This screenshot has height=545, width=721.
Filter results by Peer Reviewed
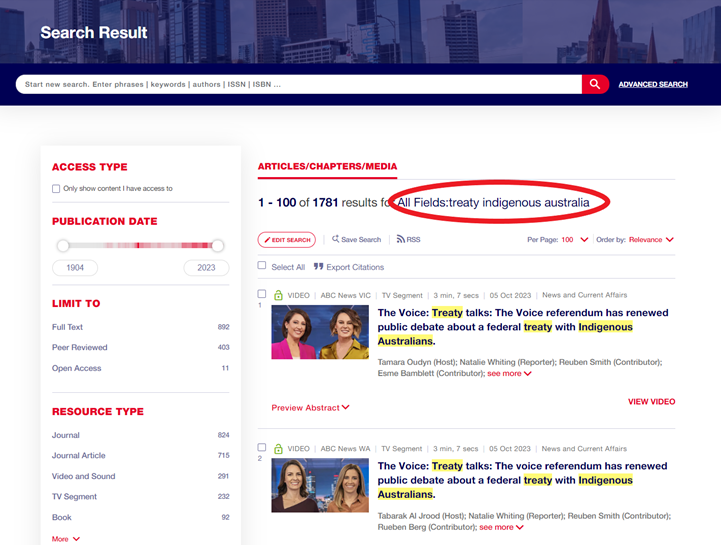[80, 347]
